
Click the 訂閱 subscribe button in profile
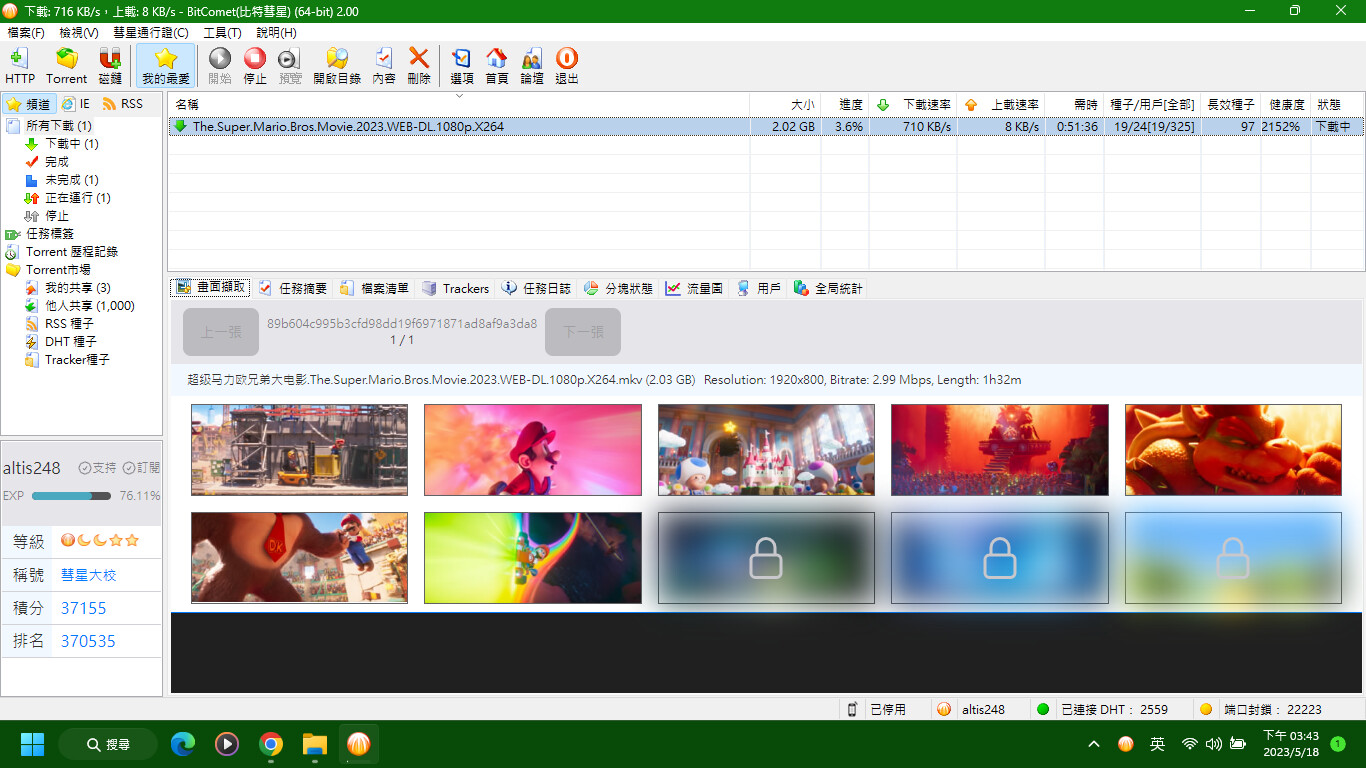142,468
